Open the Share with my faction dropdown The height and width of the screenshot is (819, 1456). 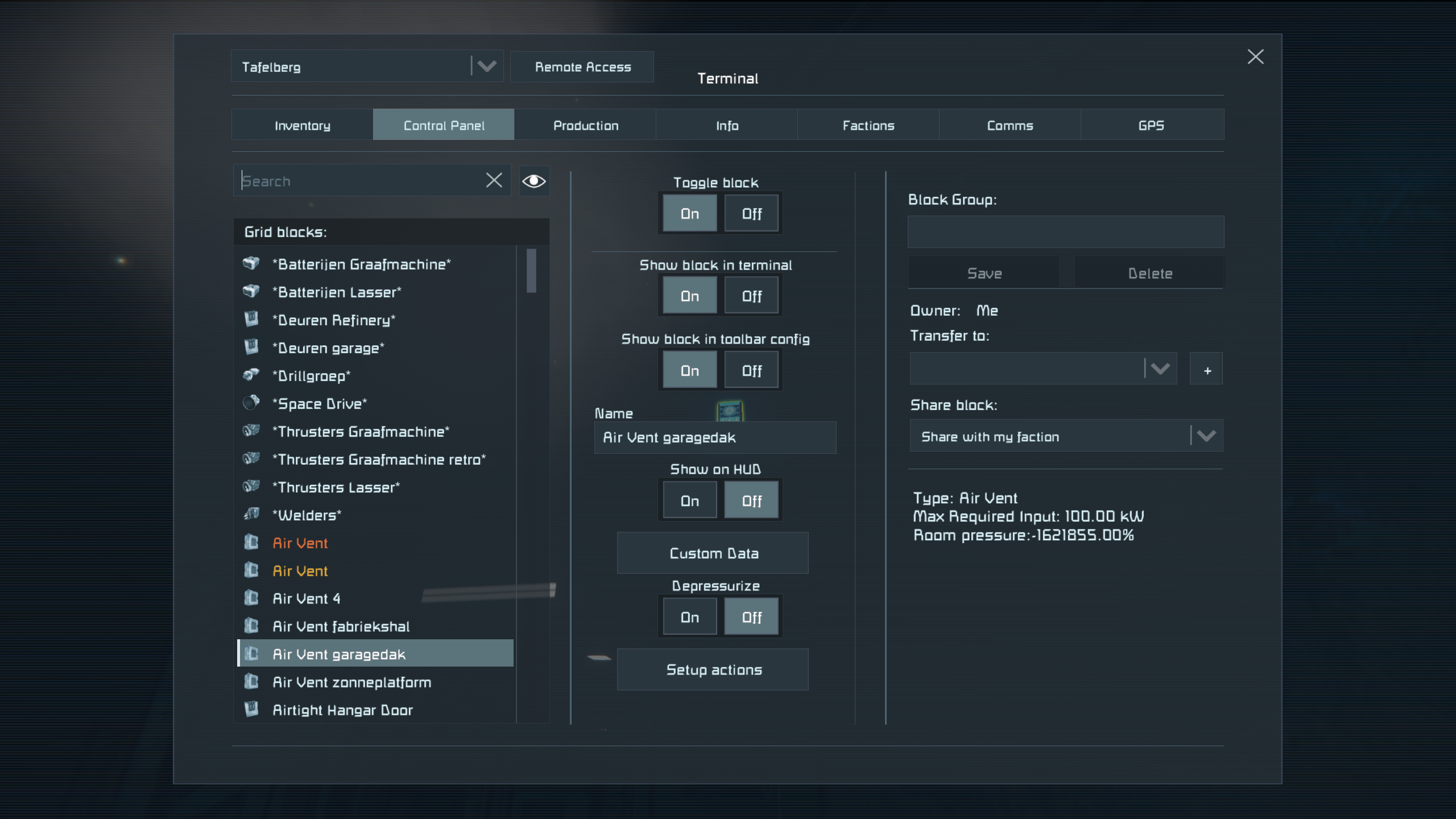point(1206,436)
